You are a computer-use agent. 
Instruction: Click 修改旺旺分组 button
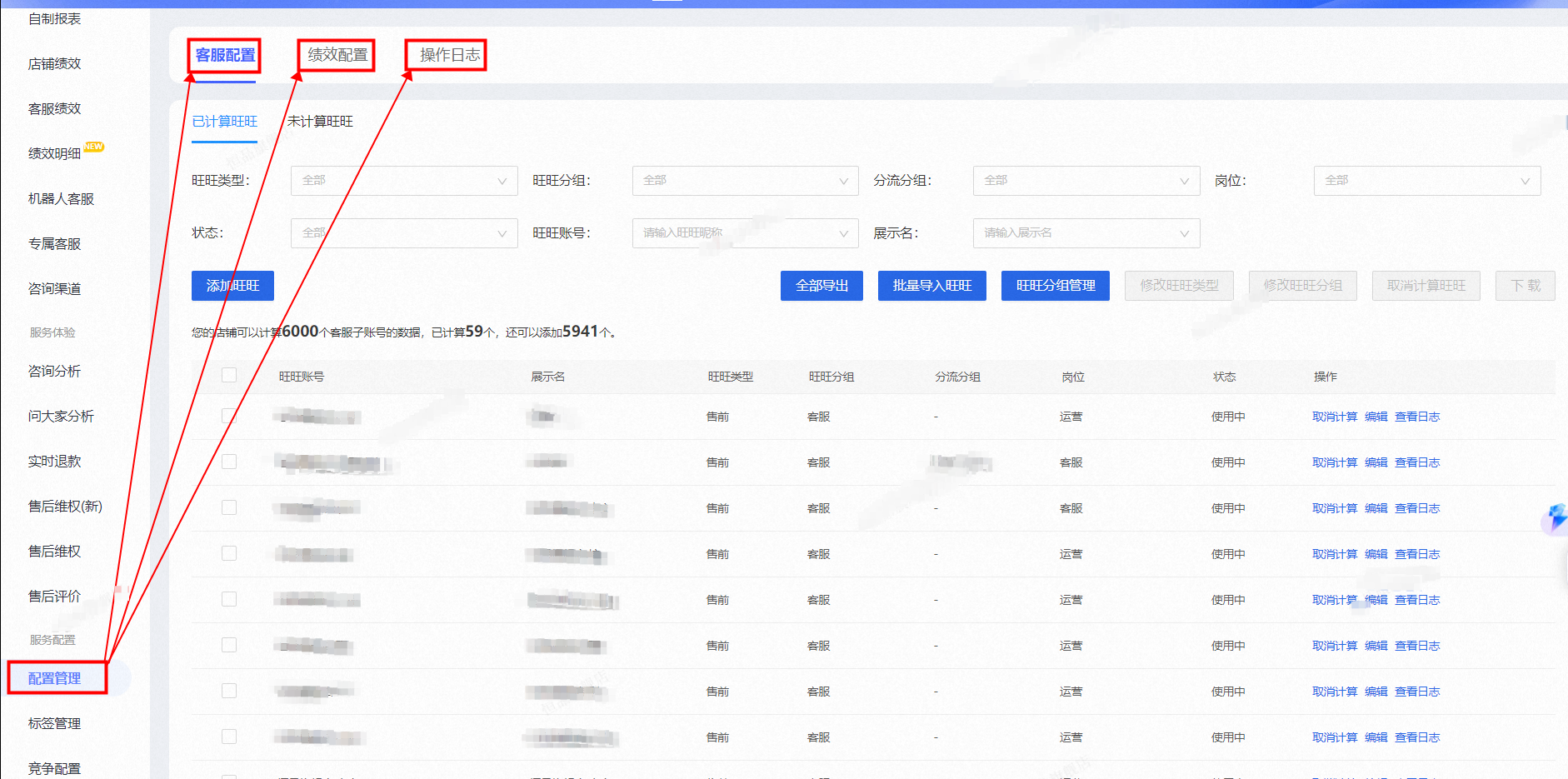coord(1303,286)
